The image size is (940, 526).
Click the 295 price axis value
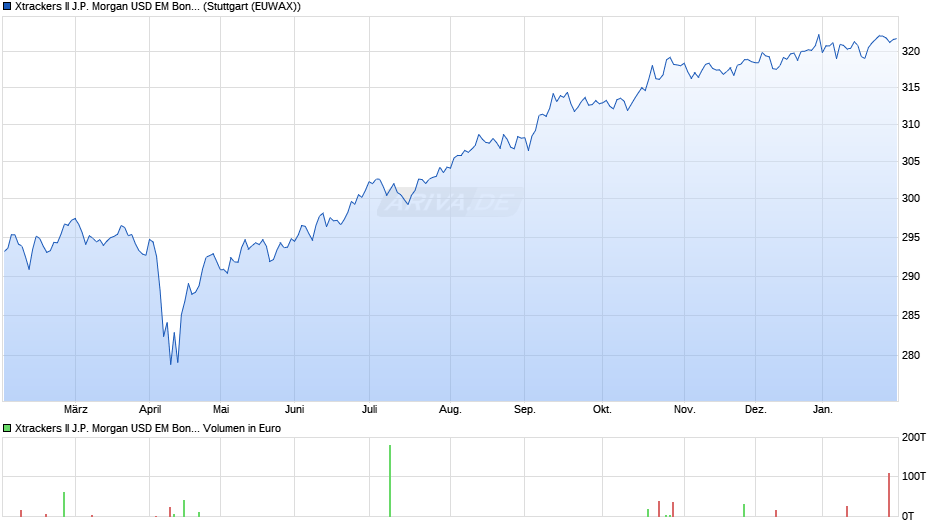911,238
